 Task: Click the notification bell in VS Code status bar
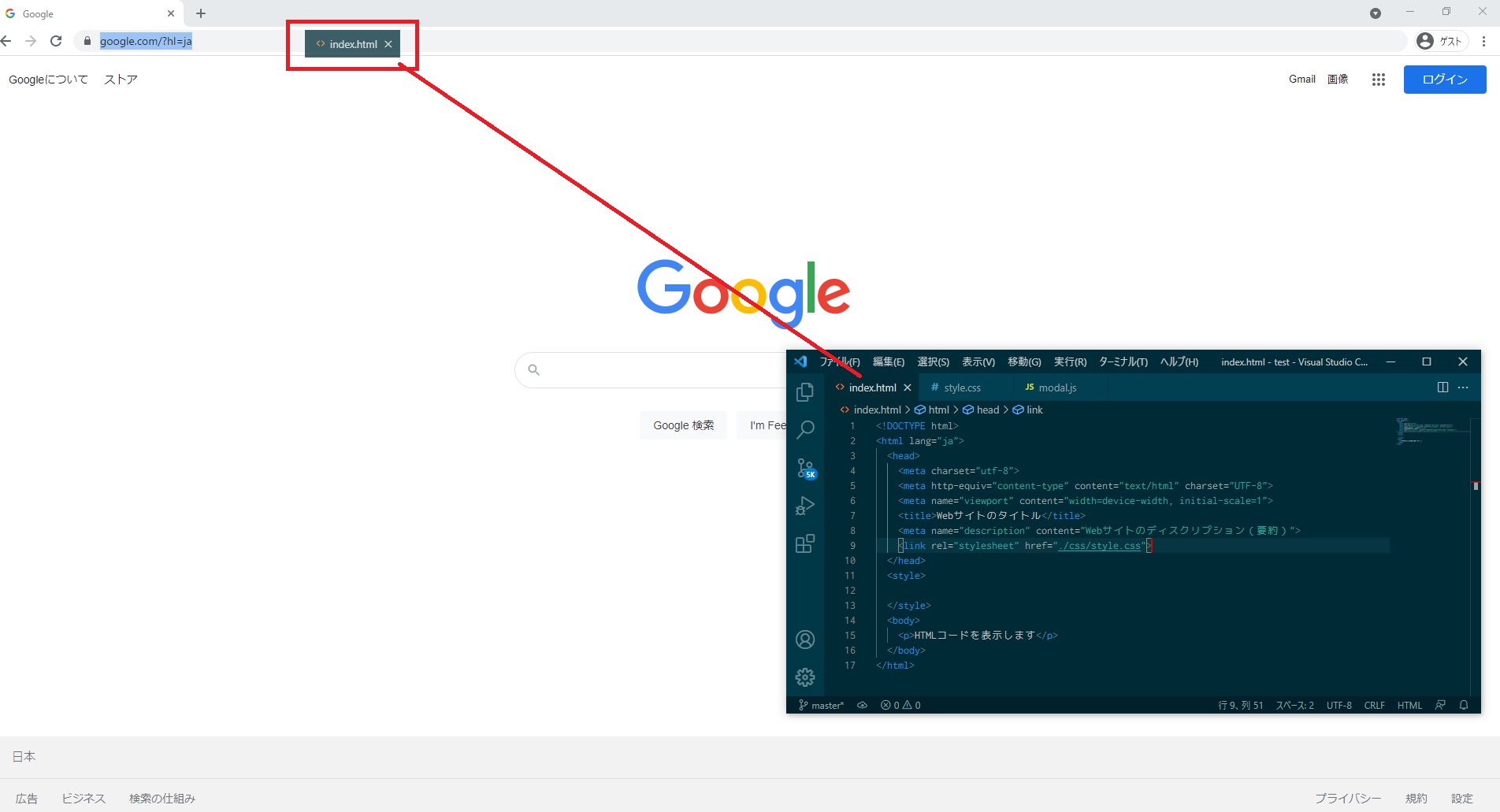pyautogui.click(x=1464, y=706)
